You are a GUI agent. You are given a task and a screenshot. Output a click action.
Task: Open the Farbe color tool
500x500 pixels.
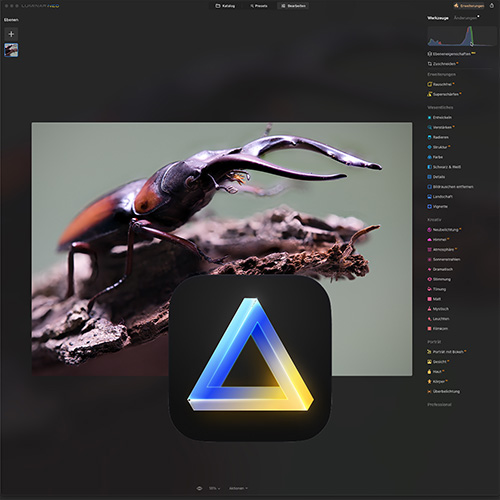[x=435, y=157]
